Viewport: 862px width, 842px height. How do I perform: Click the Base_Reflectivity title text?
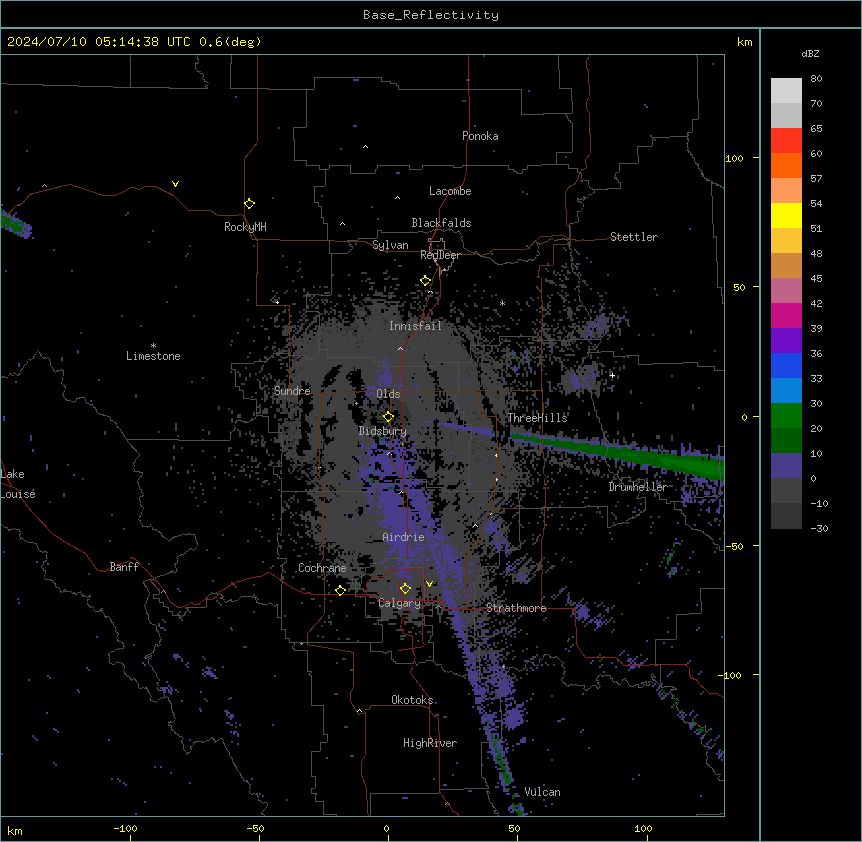click(430, 15)
